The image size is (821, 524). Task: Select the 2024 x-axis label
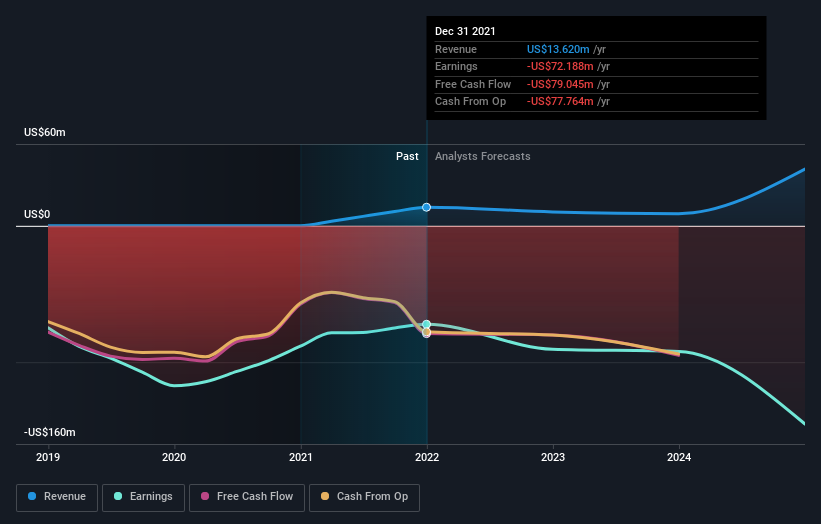[x=679, y=457]
